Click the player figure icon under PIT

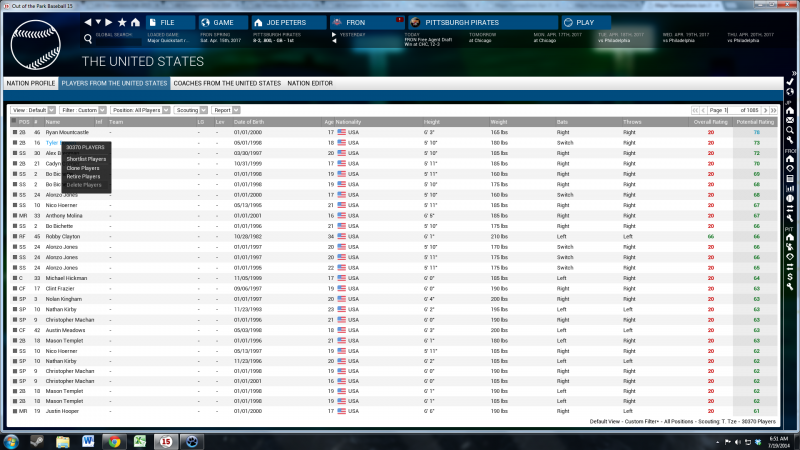pyautogui.click(x=790, y=247)
